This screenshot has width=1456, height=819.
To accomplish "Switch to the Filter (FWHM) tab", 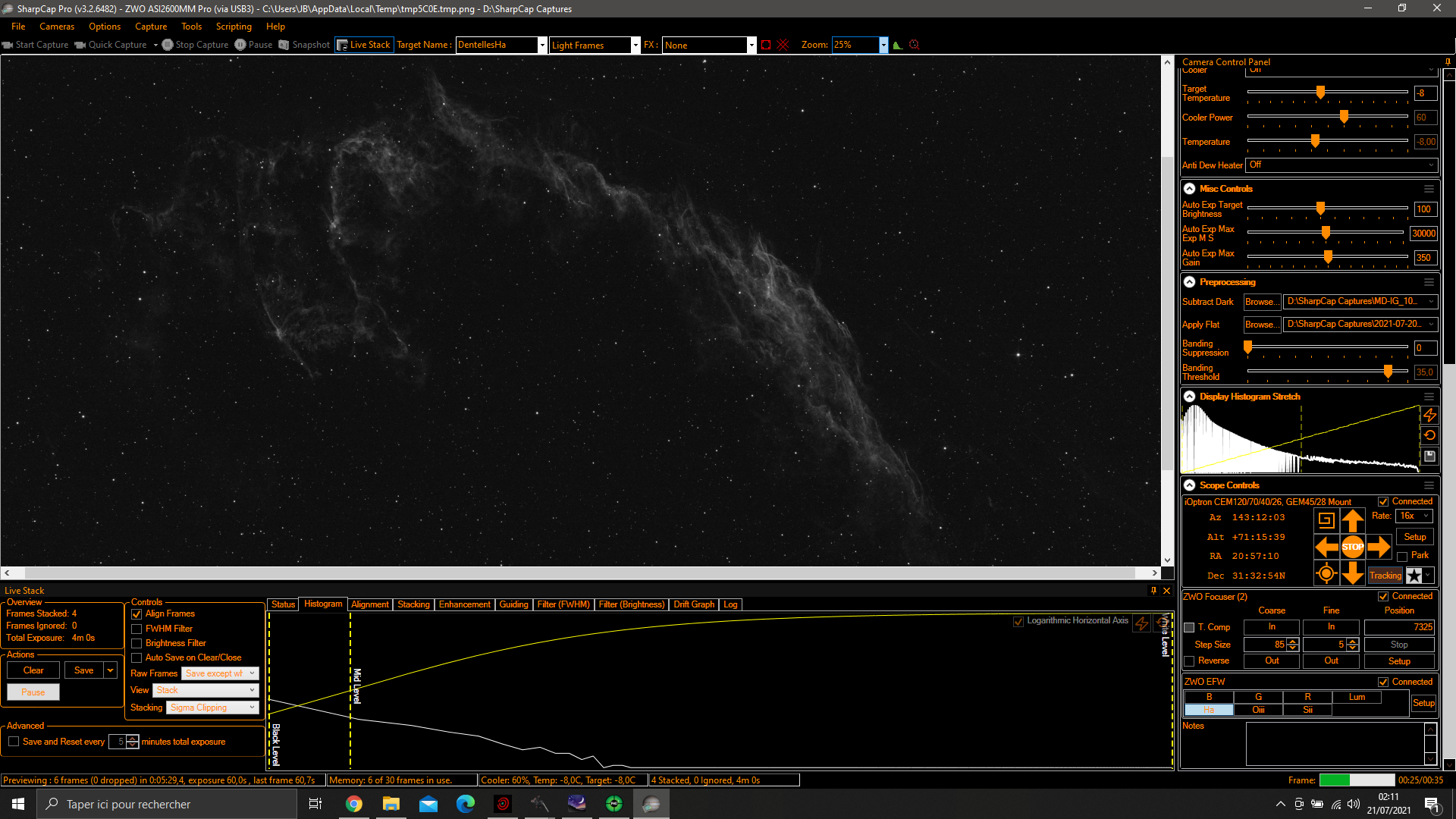I will point(563,604).
